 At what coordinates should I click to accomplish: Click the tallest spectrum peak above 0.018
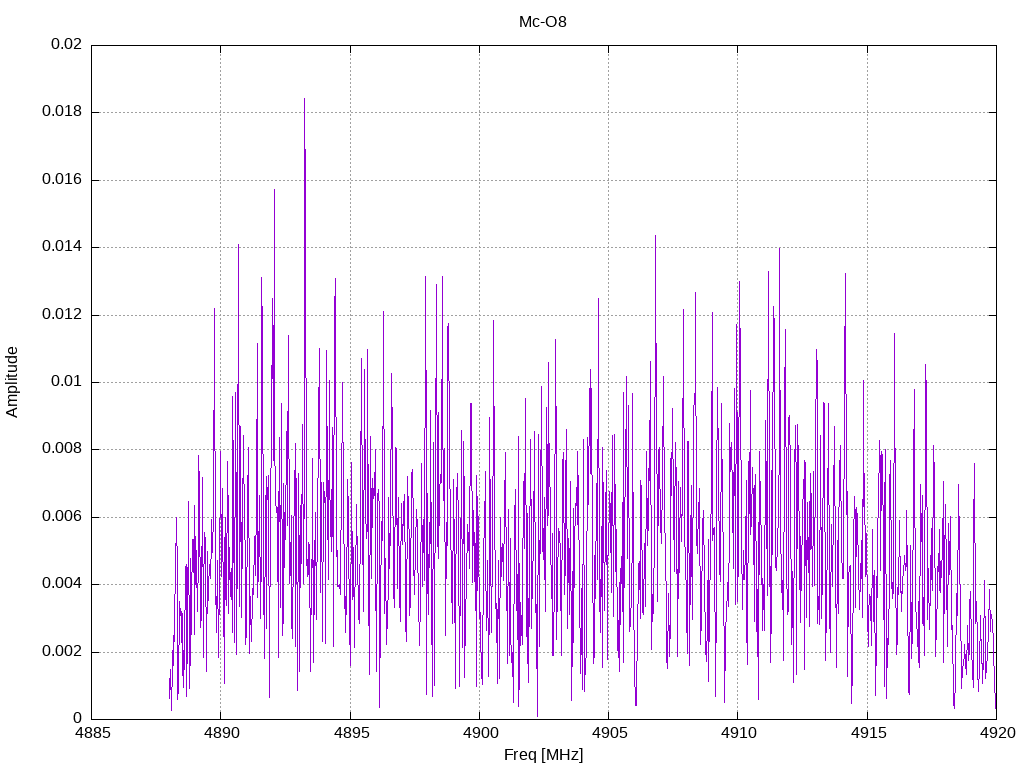click(304, 101)
